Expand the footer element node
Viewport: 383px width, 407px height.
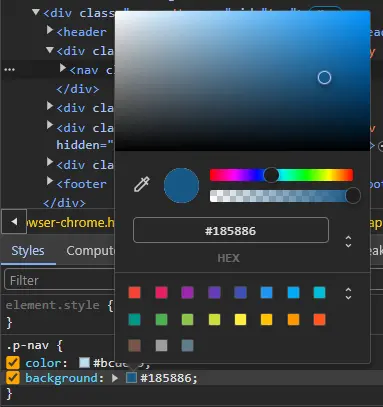(x=50, y=181)
